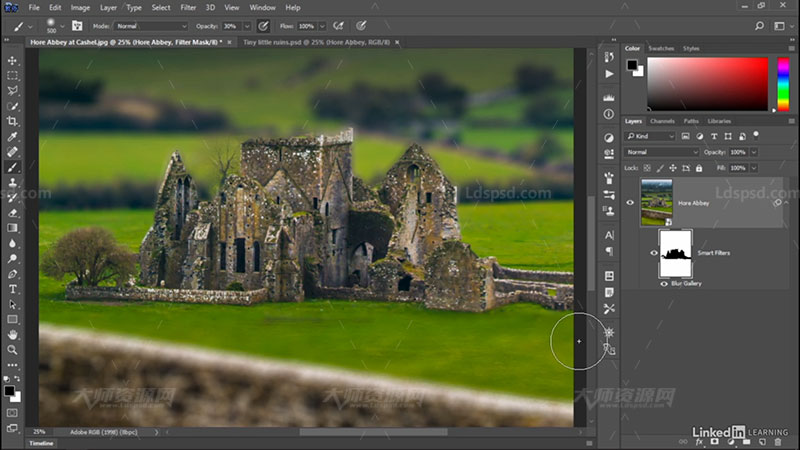Select the Lasso tool
800x450 pixels.
[12, 91]
